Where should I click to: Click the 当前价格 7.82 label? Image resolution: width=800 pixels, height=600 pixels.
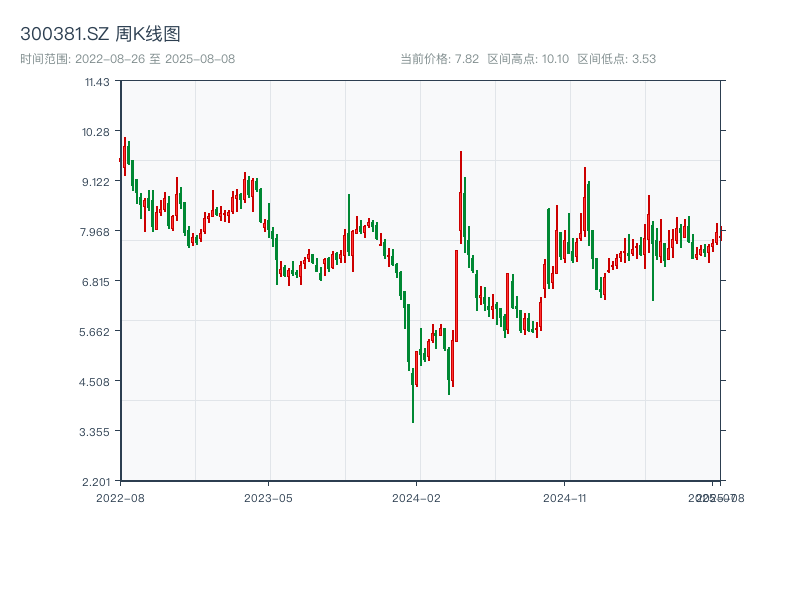pyautogui.click(x=440, y=59)
